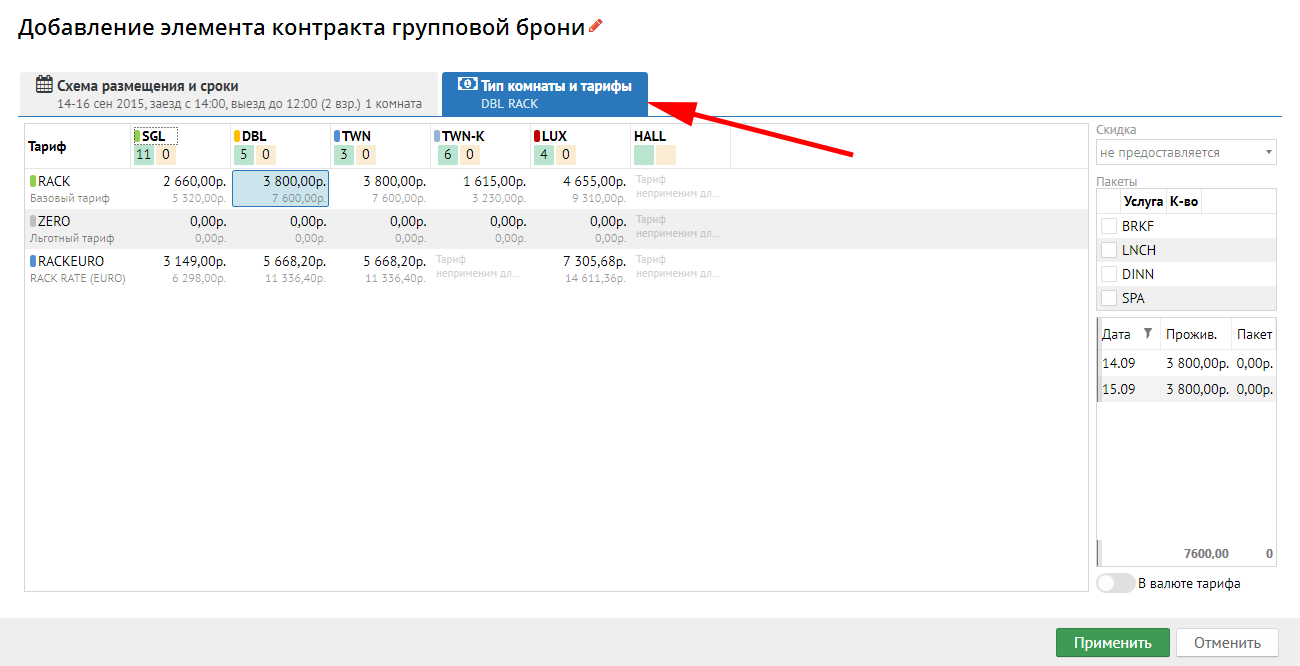Enable the LNCH package checkbox

(x=1108, y=250)
